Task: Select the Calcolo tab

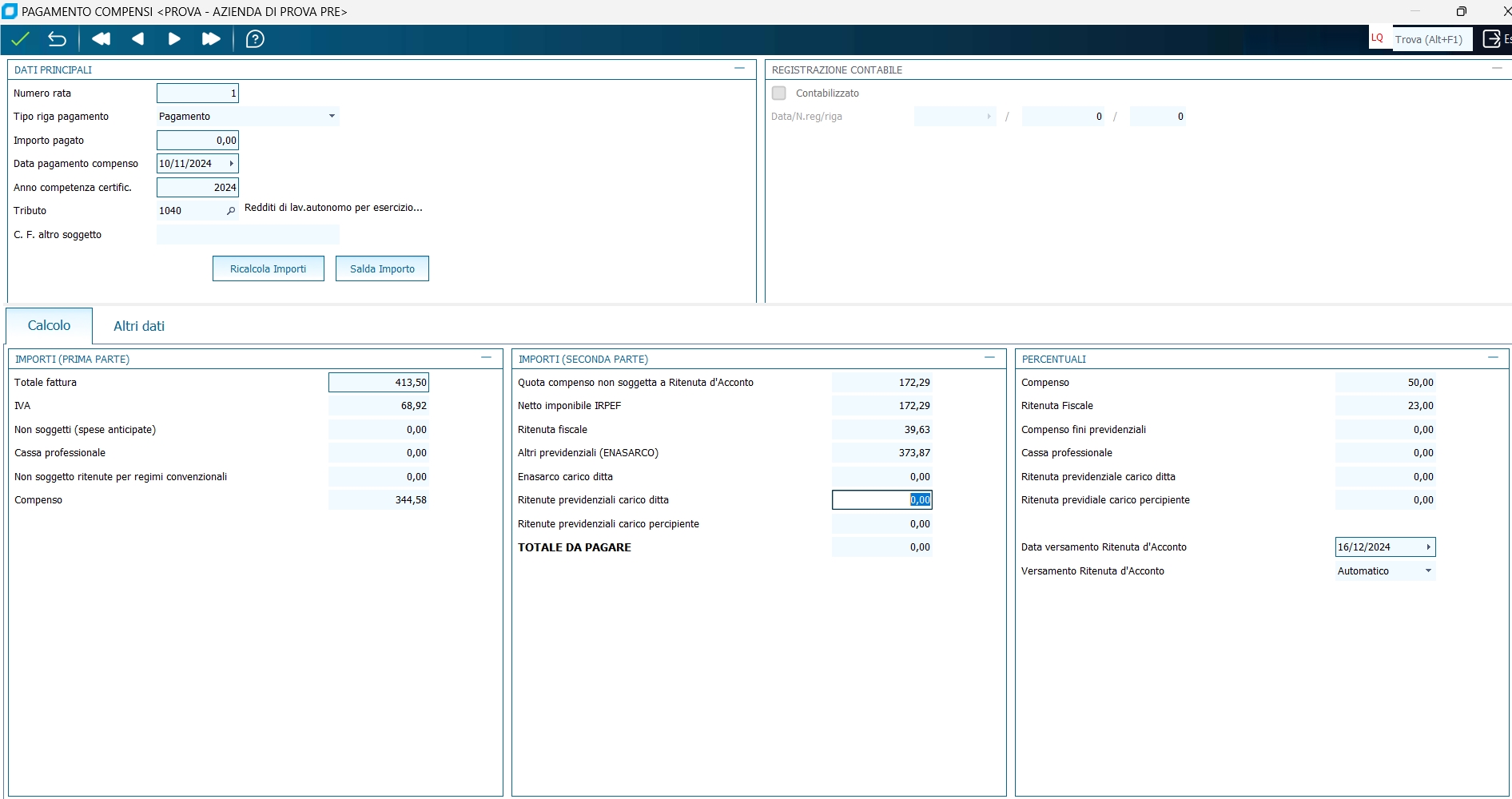Action: tap(49, 326)
